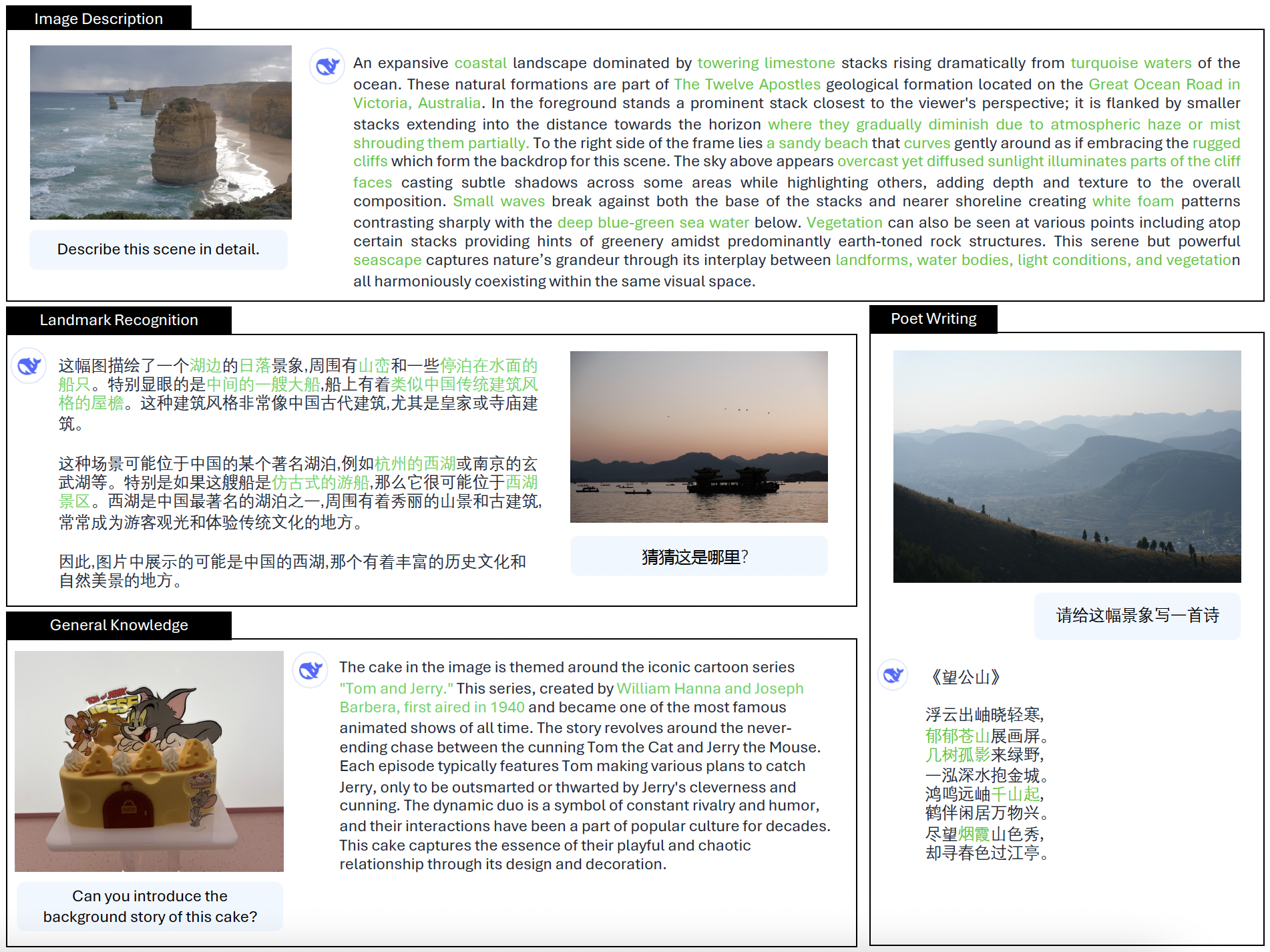Image resolution: width=1270 pixels, height=952 pixels.
Task: Click the '请给这幅景象写一首诗' prompt
Action: coord(1137,616)
